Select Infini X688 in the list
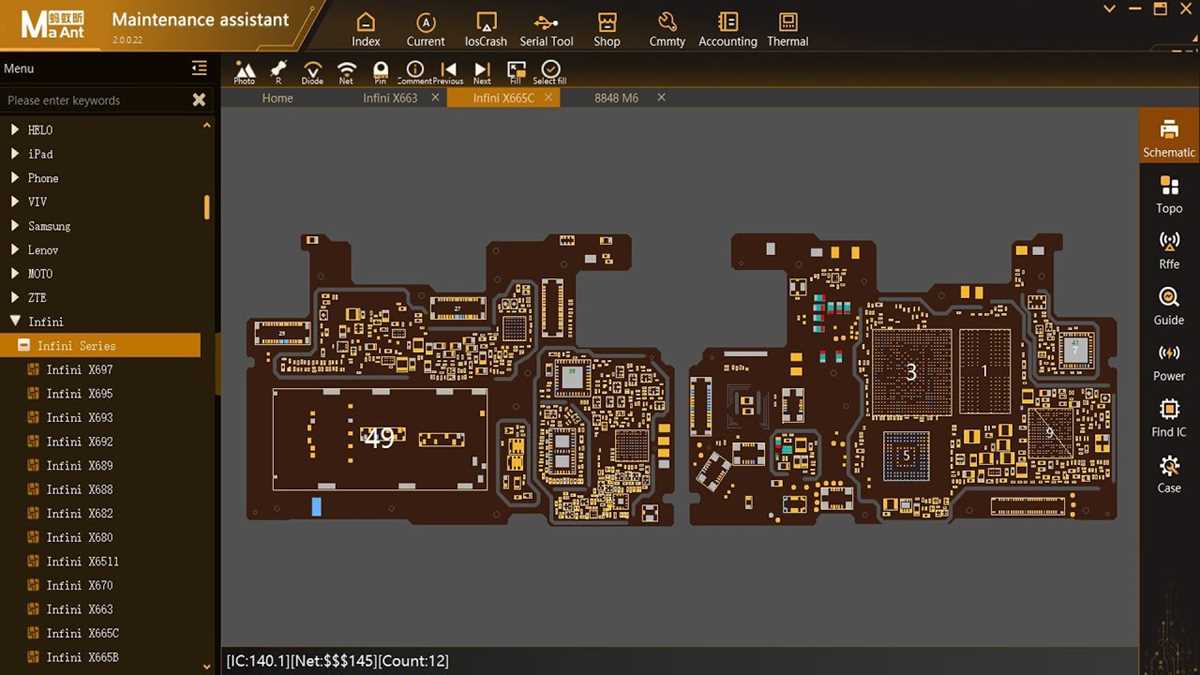Screen dimensions: 1200x675 pos(80,490)
